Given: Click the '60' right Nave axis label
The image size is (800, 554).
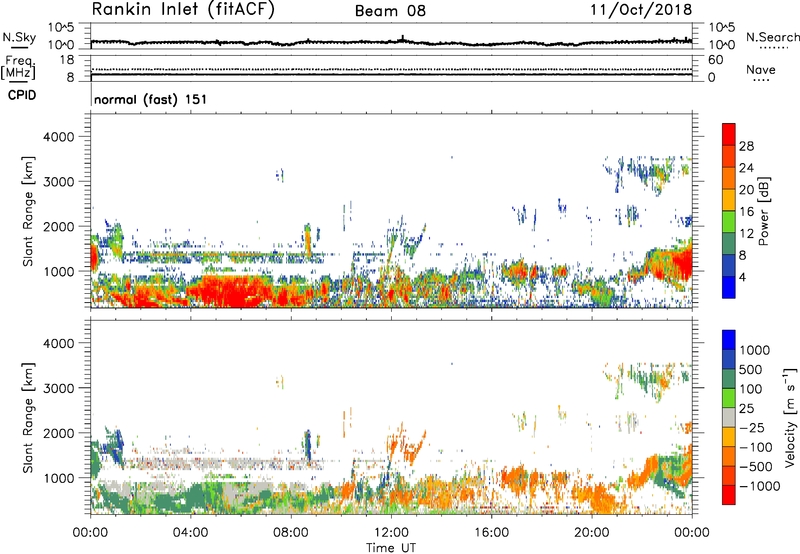Looking at the screenshot, I should point(715,60).
